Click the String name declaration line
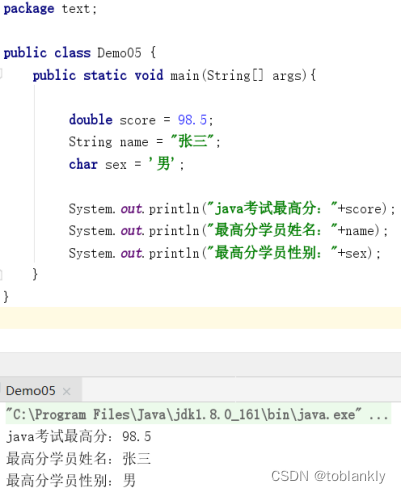Screen dimensions: 401x493 144,142
